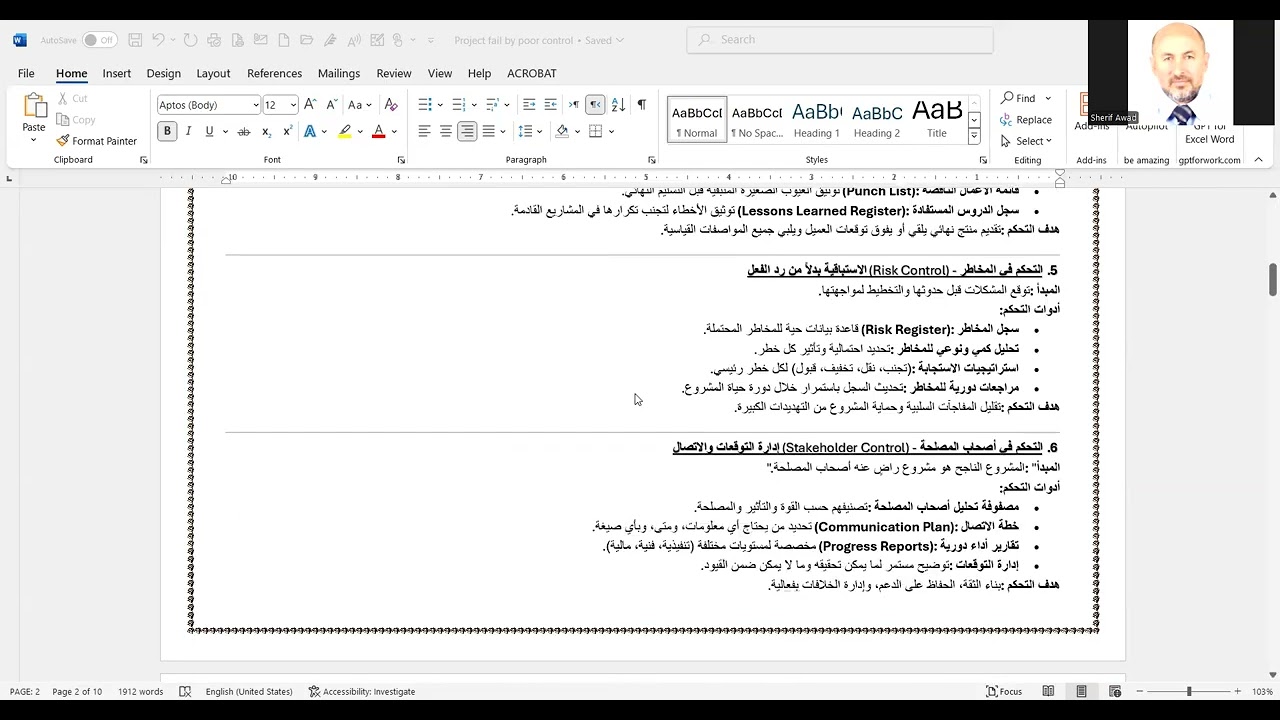1280x720 pixels.
Task: Toggle right-to-left text direction button
Action: pyautogui.click(x=595, y=105)
